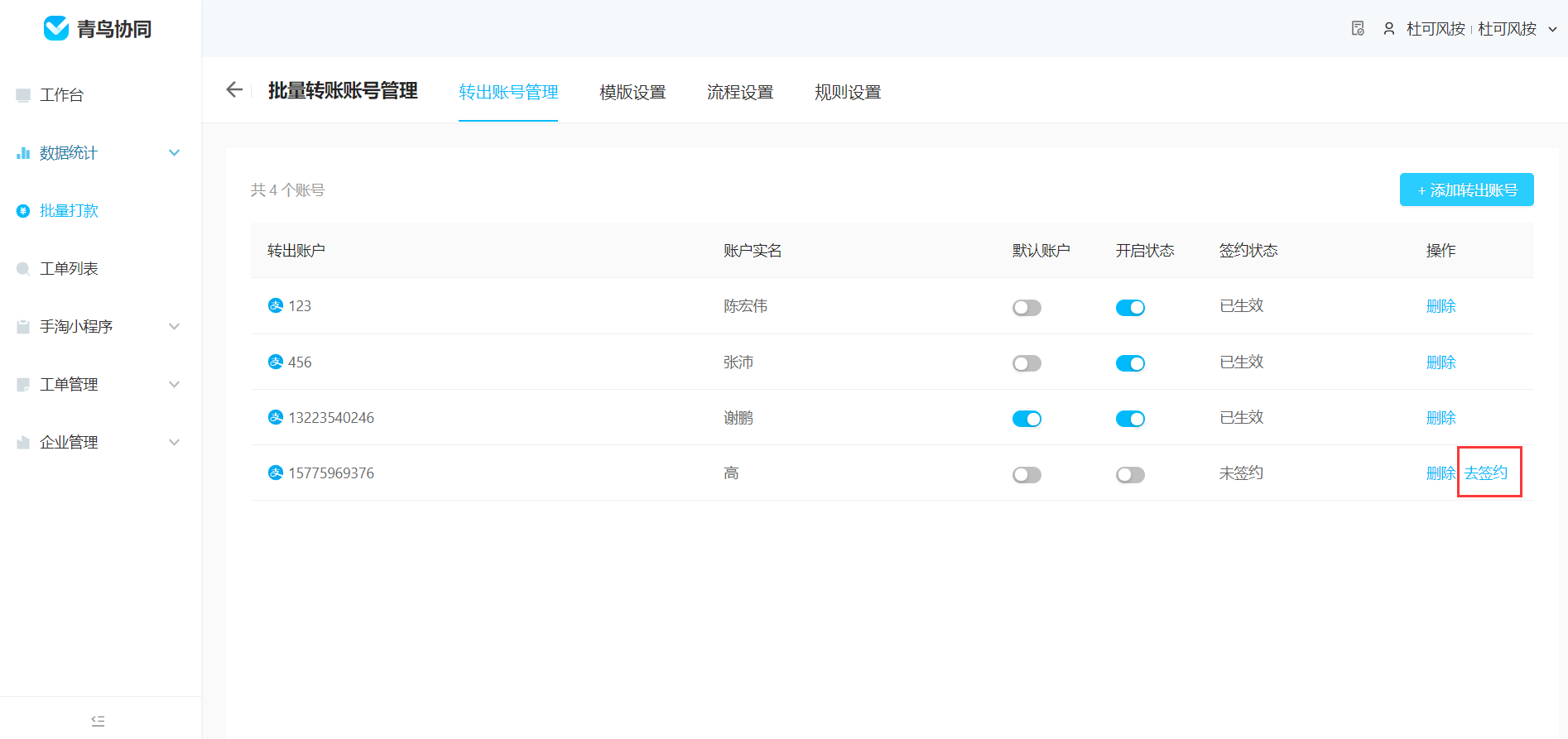
Task: Go back using the left arrow
Action: pos(234,90)
